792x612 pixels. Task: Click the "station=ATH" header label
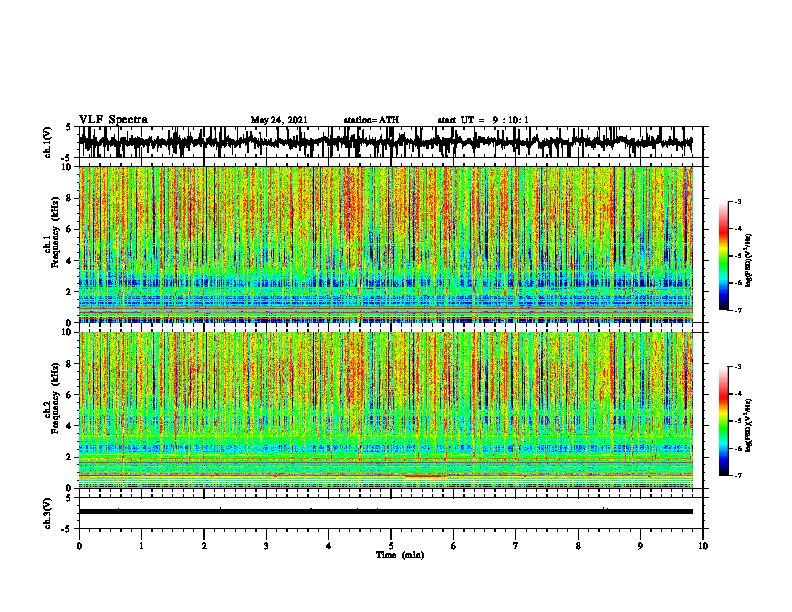click(371, 120)
